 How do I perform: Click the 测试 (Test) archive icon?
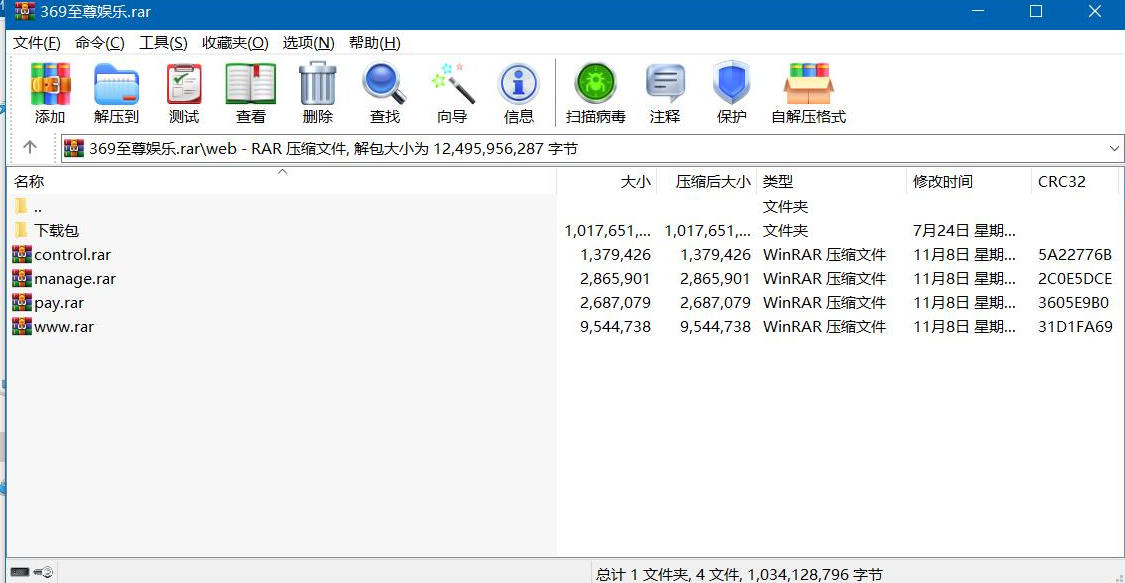(183, 92)
